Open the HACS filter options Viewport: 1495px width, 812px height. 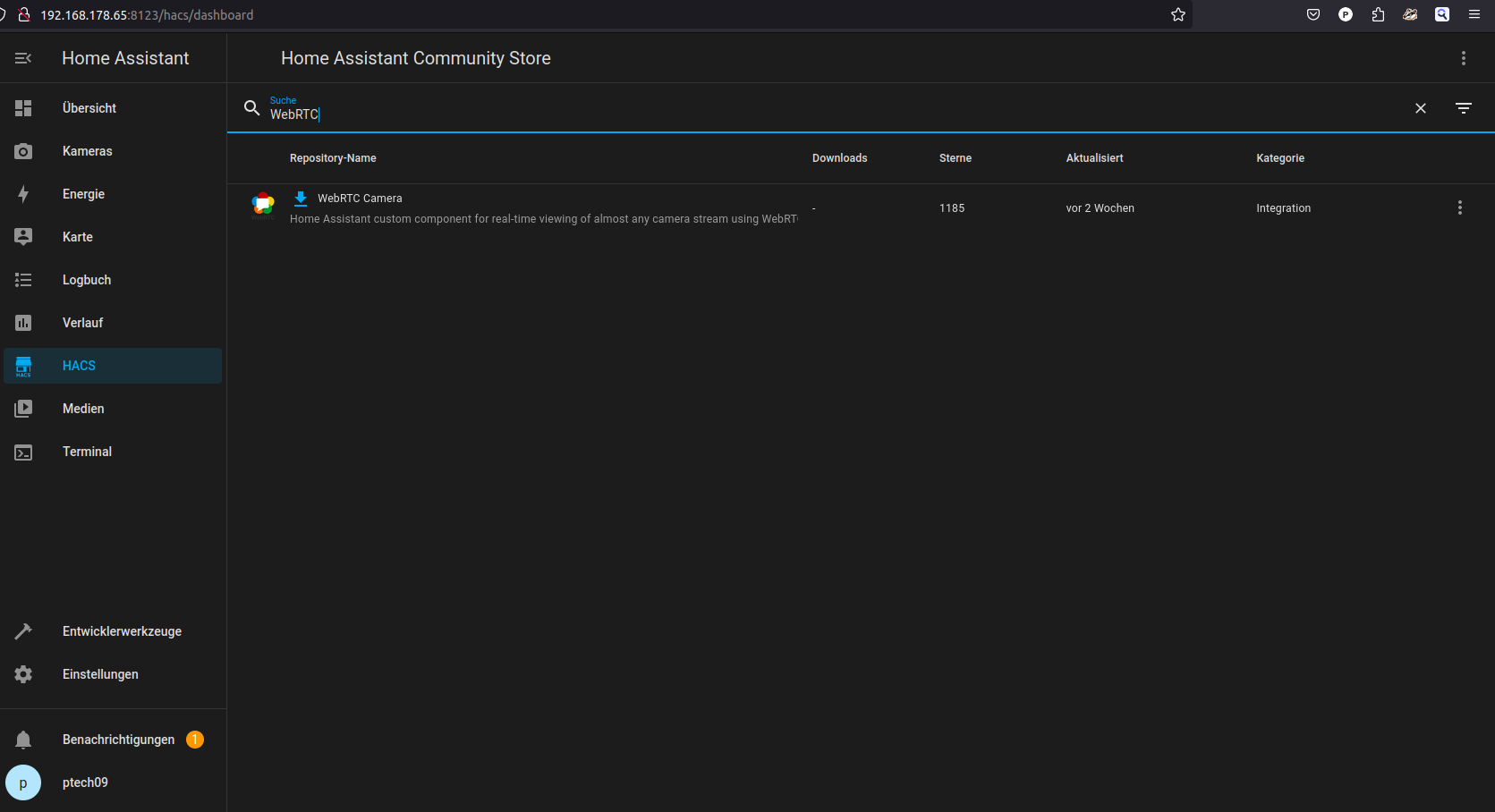[x=1463, y=108]
